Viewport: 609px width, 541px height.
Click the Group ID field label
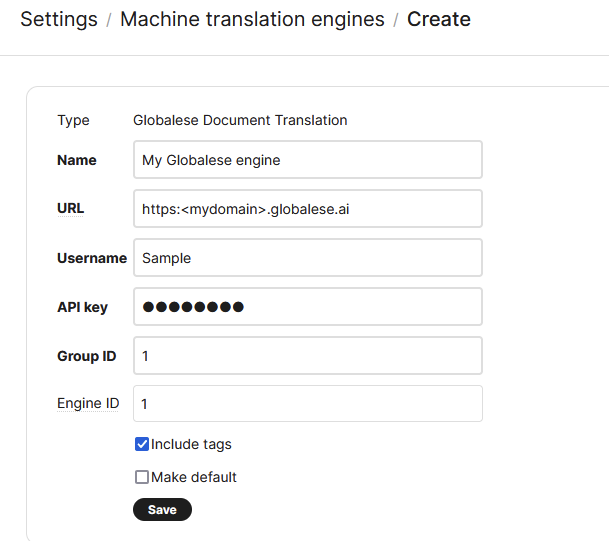coord(87,356)
